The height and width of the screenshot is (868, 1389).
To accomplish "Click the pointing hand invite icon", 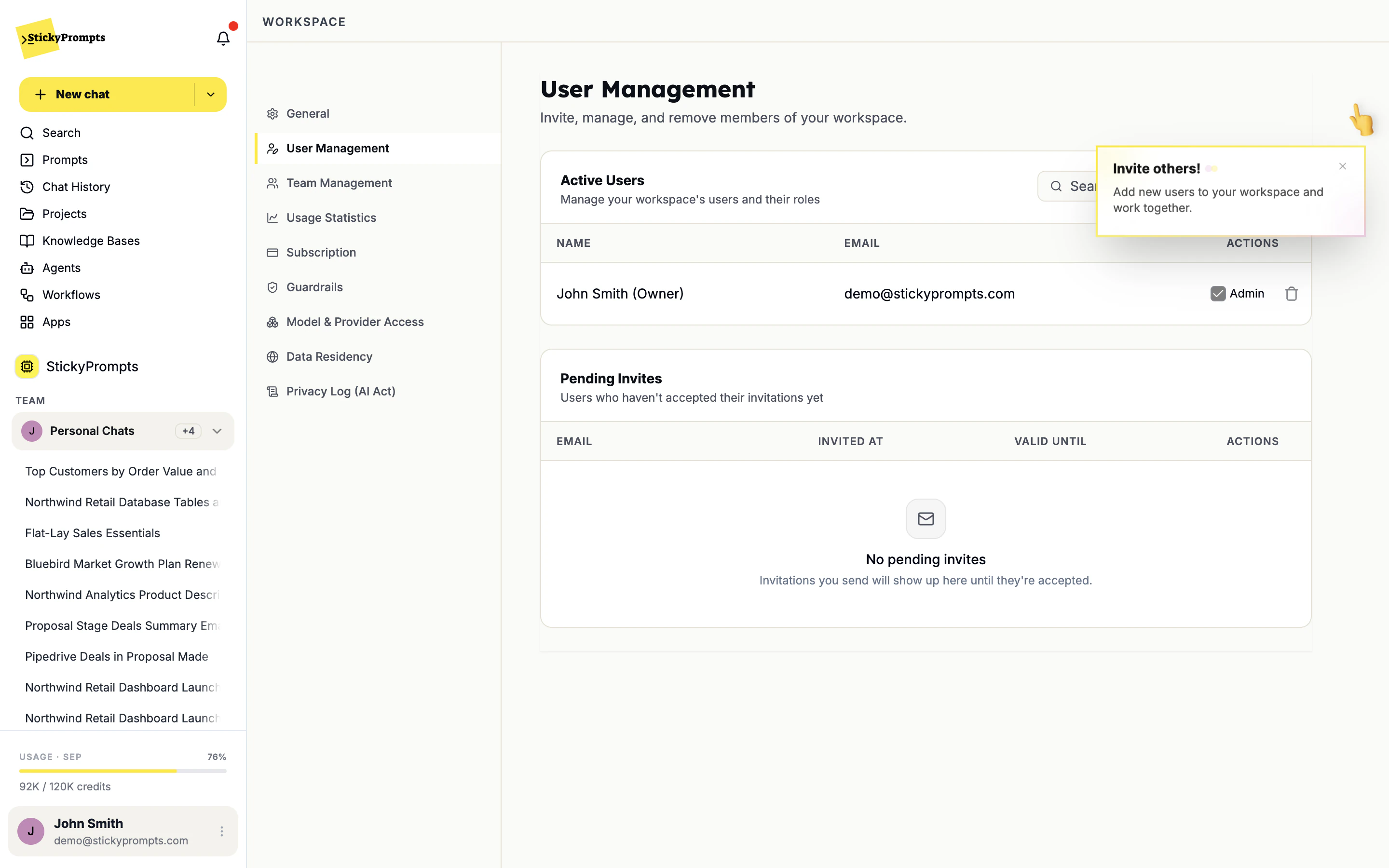I will [1362, 120].
